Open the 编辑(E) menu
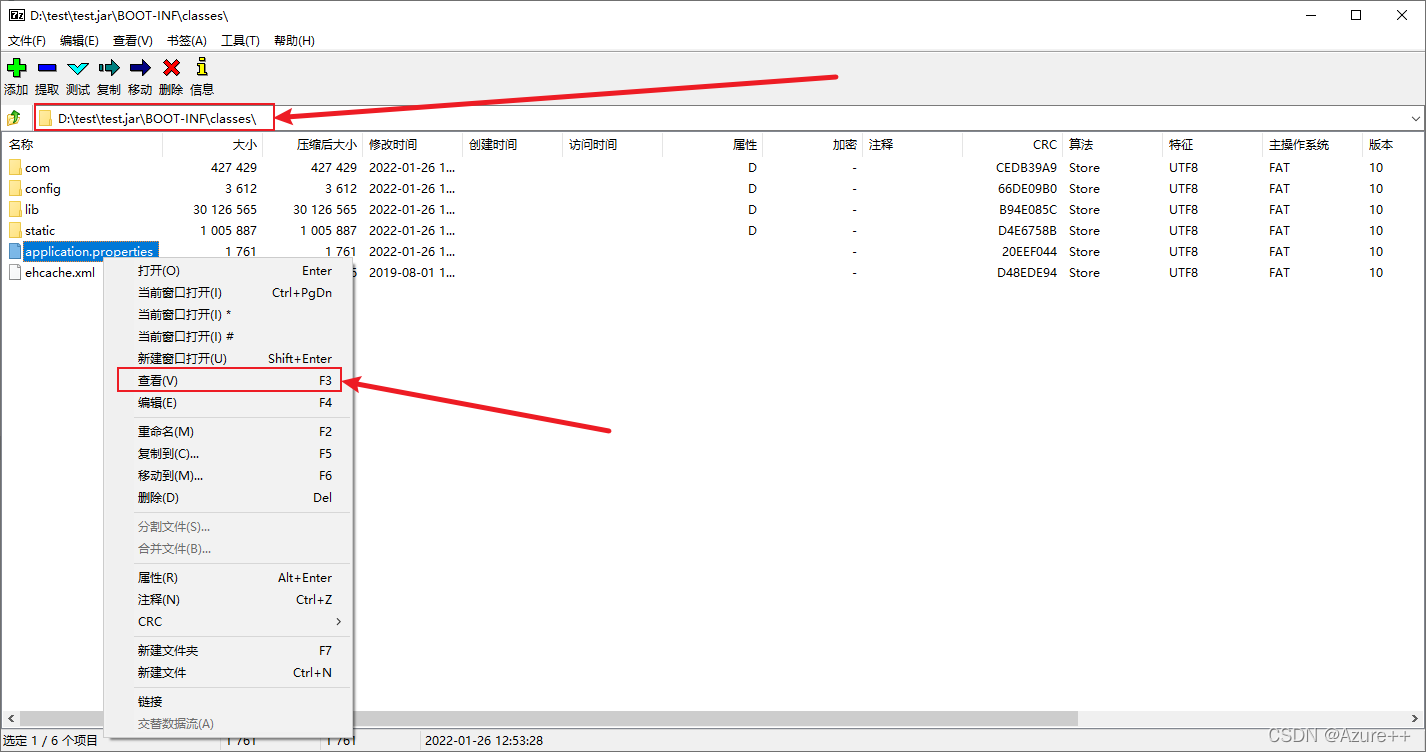The image size is (1426, 752). coord(79,41)
